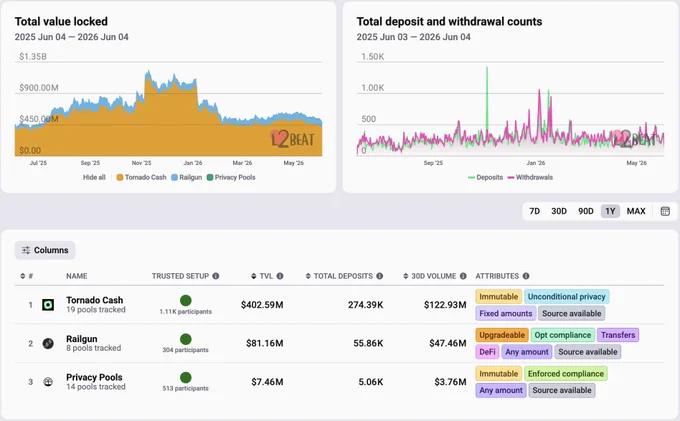Click the Total value locked chart title
Viewport: 680px width, 421px height.
coord(61,22)
